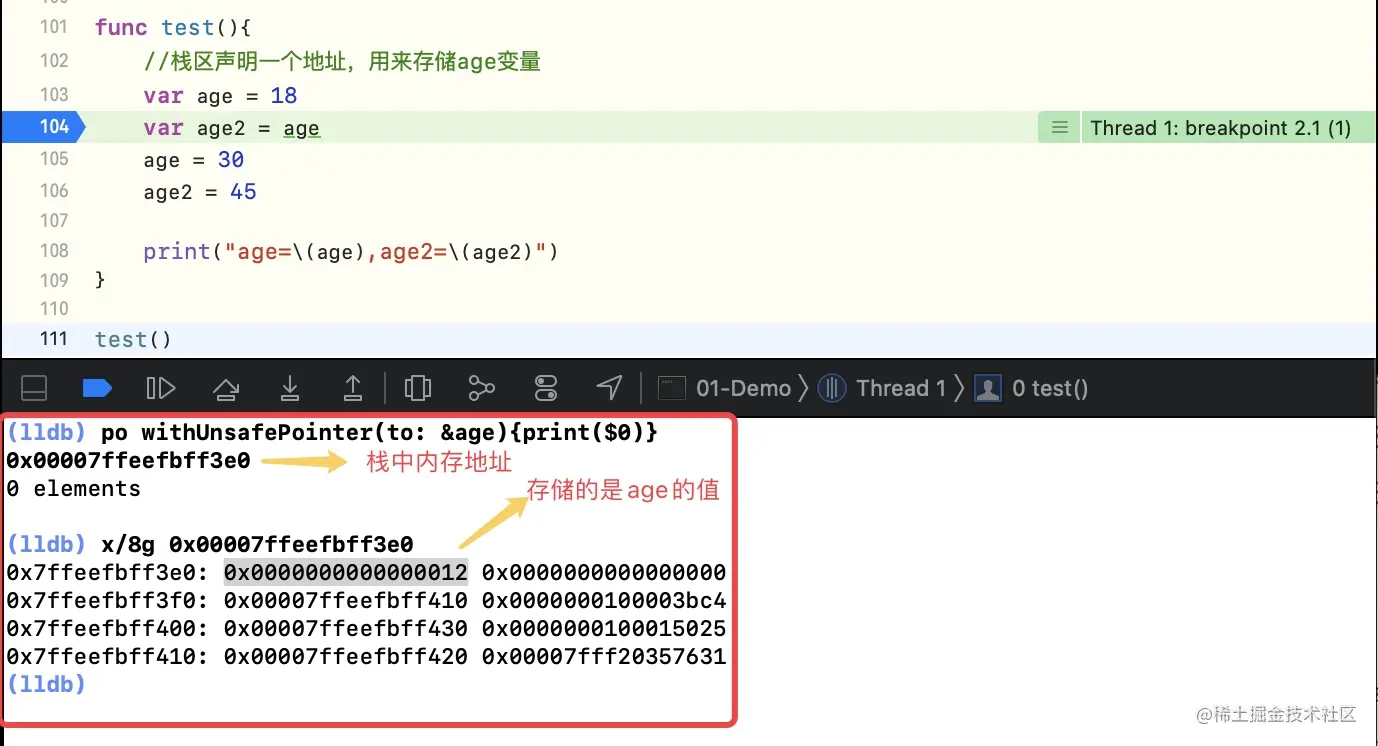
Task: Step over the current line
Action: (226, 388)
